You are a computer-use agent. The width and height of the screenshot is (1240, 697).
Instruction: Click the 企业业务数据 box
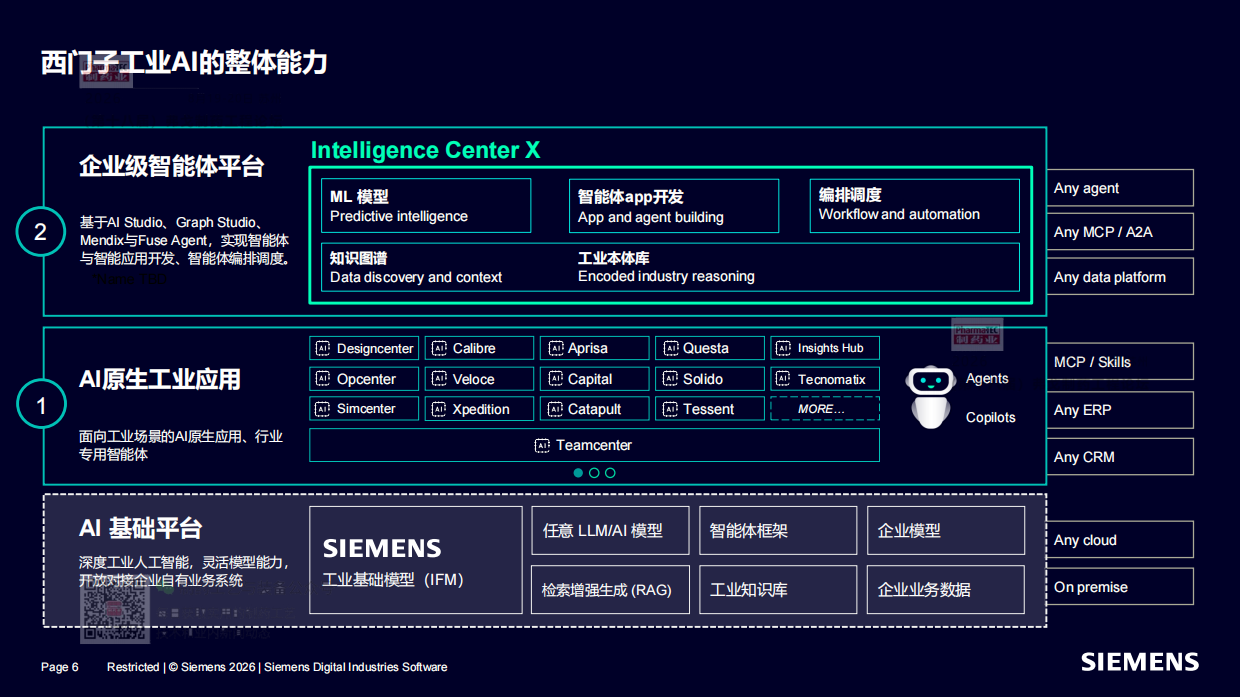pyautogui.click(x=945, y=590)
